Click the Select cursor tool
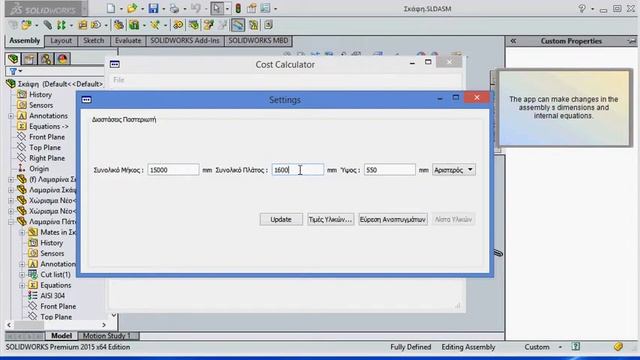Screen dimensions: 640x360 pos(217,8)
